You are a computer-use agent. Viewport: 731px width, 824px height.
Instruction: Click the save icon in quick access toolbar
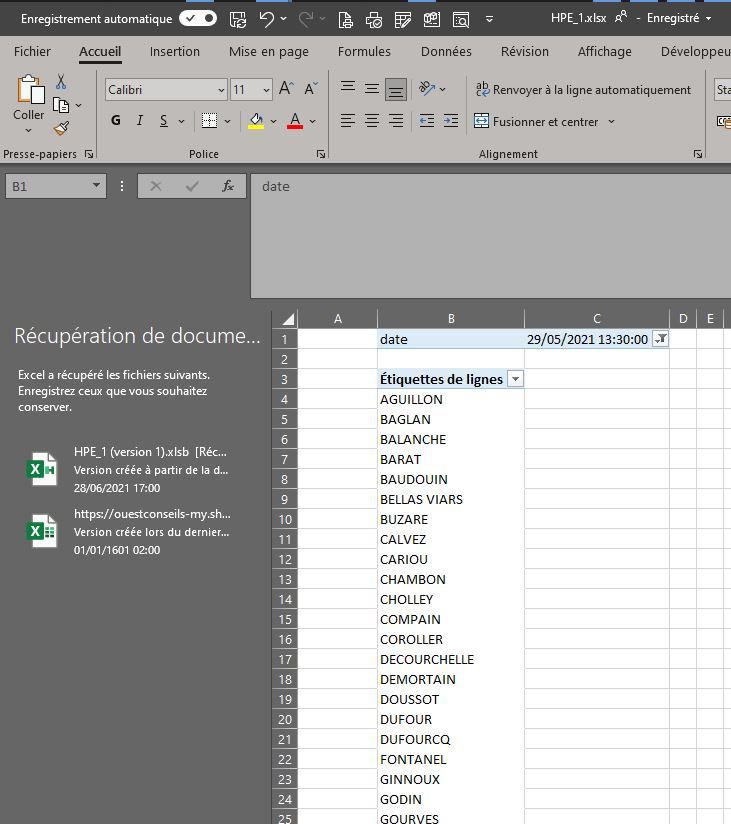click(x=238, y=19)
